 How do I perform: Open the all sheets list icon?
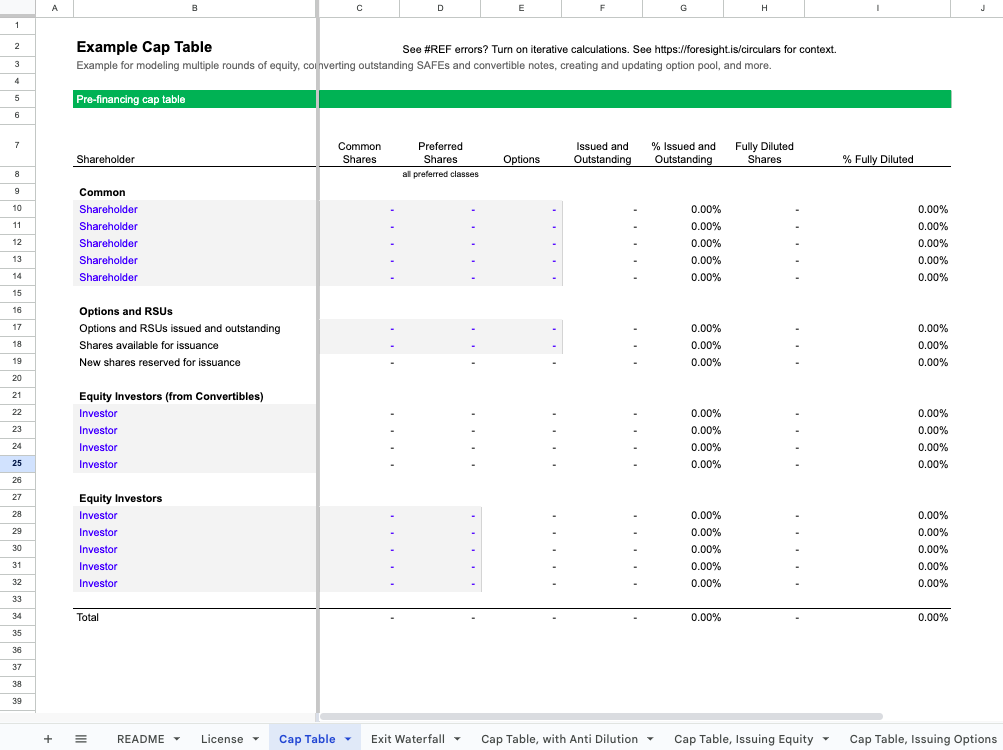tap(81, 739)
